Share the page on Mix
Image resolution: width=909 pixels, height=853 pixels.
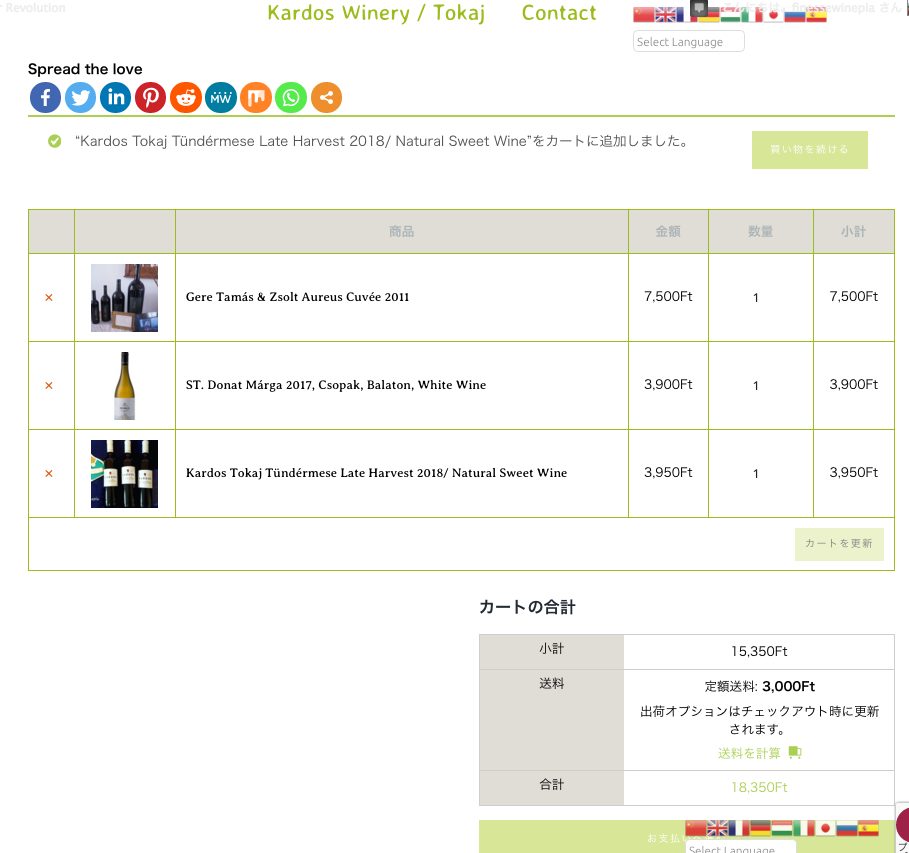point(256,97)
